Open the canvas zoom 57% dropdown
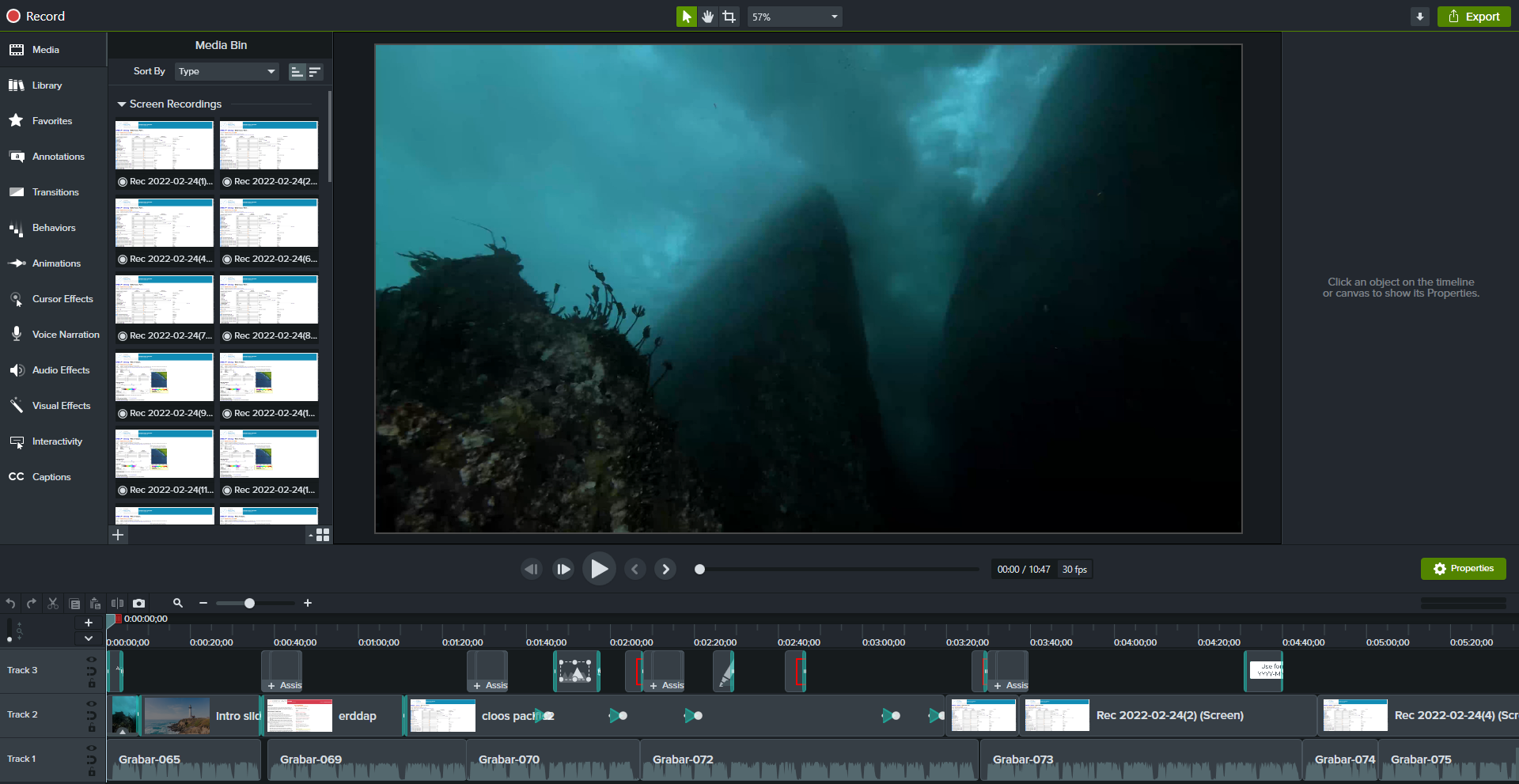The width and height of the screenshot is (1519, 784). (794, 17)
